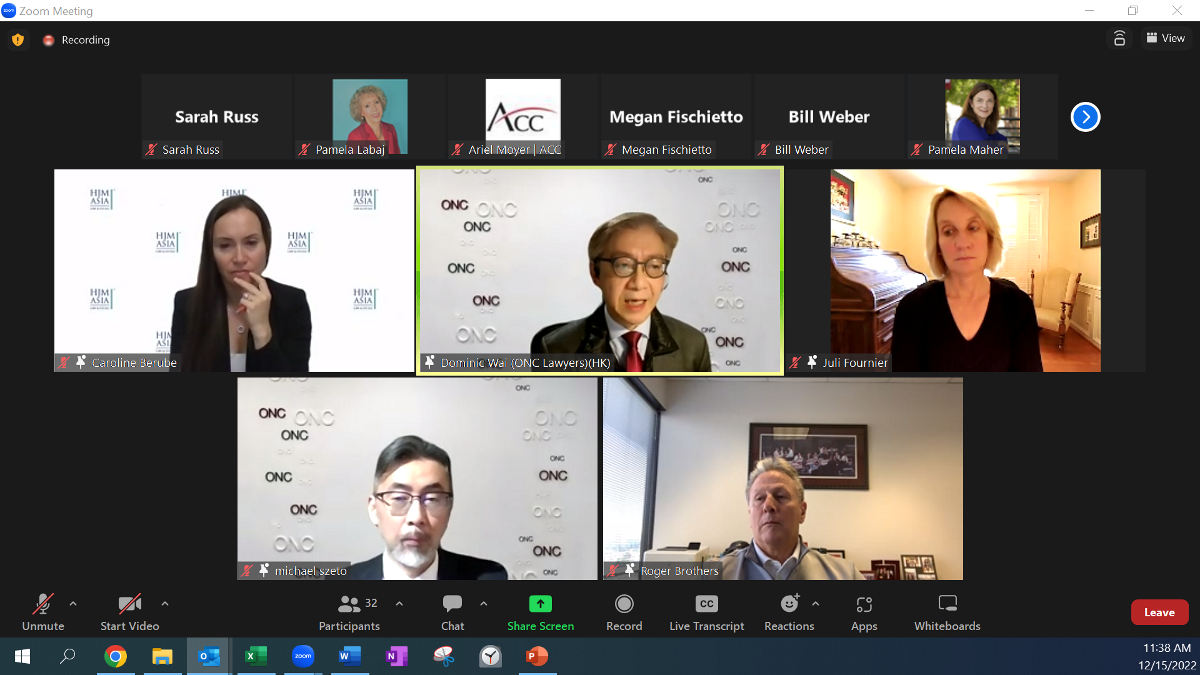This screenshot has width=1200, height=675.
Task: Toggle Live Transcript captions
Action: [x=707, y=612]
